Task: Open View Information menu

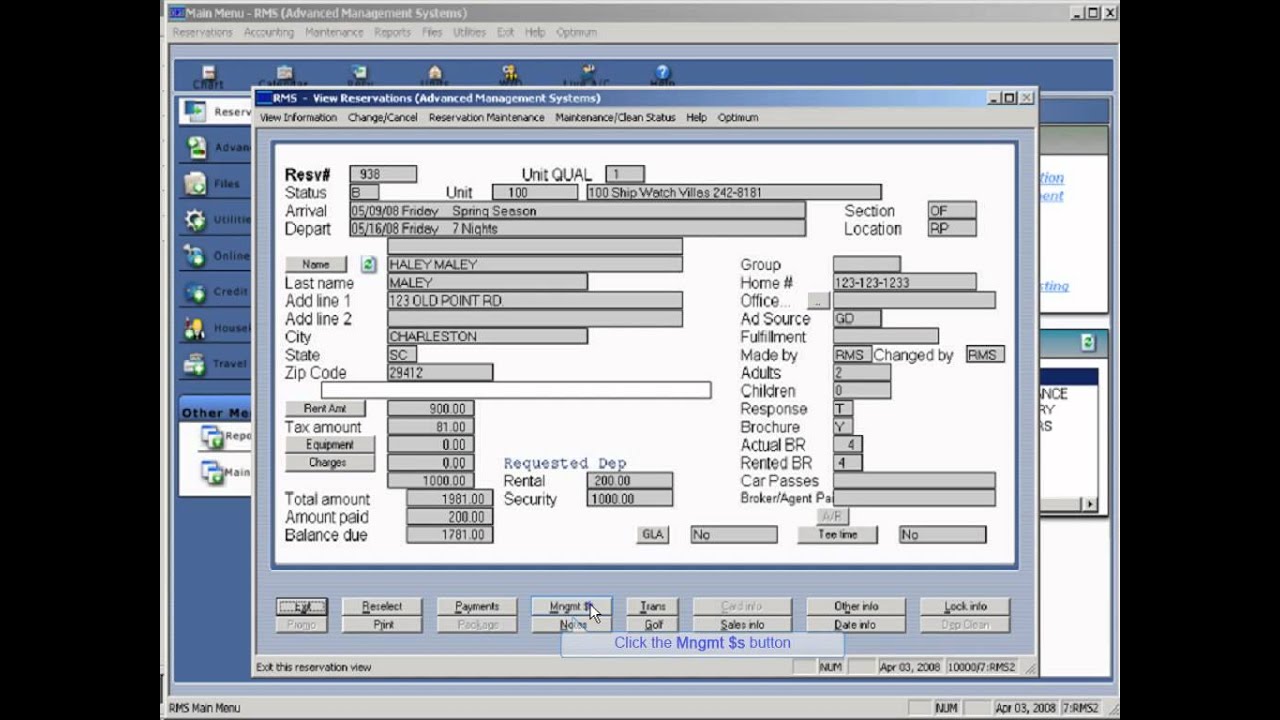Action: [x=298, y=118]
